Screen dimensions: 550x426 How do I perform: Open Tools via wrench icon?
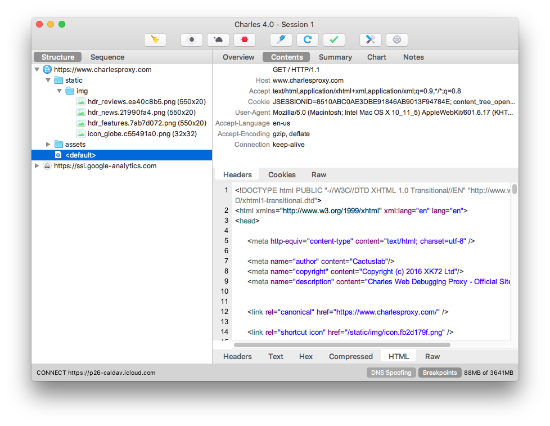click(370, 40)
